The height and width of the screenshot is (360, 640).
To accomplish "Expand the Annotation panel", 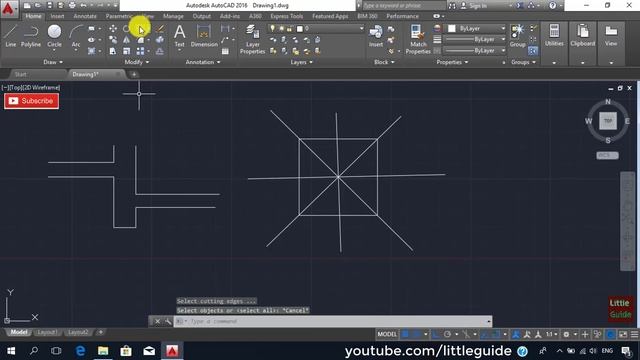I will (x=203, y=62).
